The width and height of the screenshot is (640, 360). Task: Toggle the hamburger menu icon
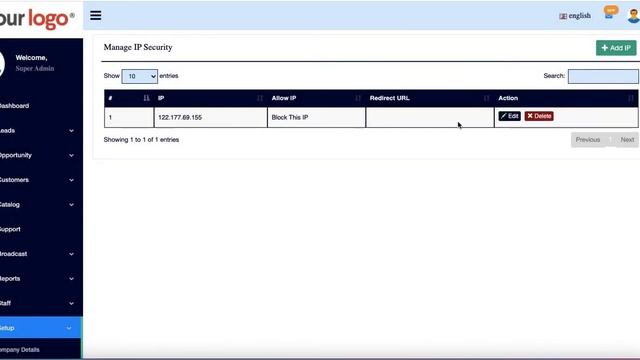[x=96, y=16]
